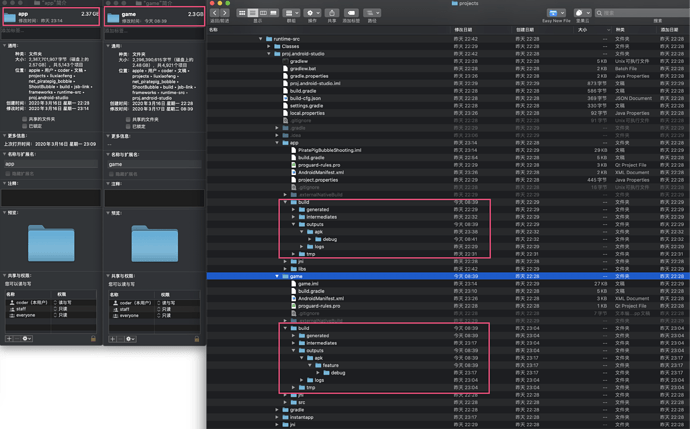
Task: Switch Finder to list view
Action: 253,13
